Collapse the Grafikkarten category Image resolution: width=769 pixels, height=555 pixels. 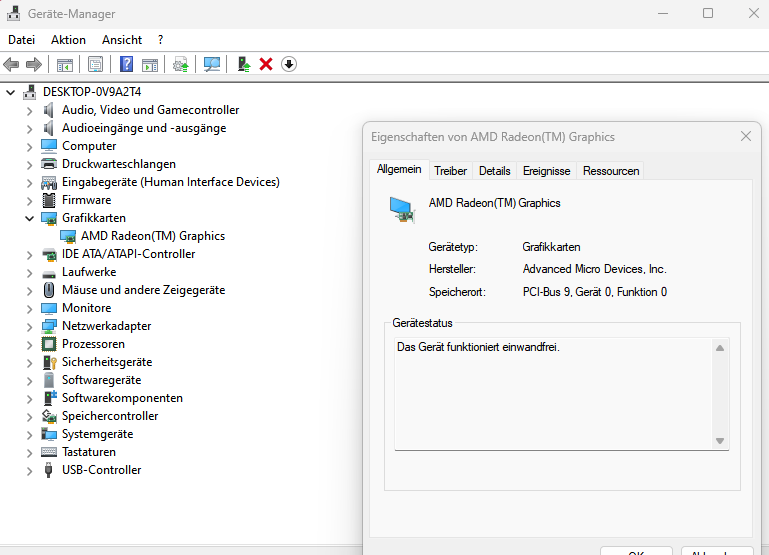(x=29, y=218)
